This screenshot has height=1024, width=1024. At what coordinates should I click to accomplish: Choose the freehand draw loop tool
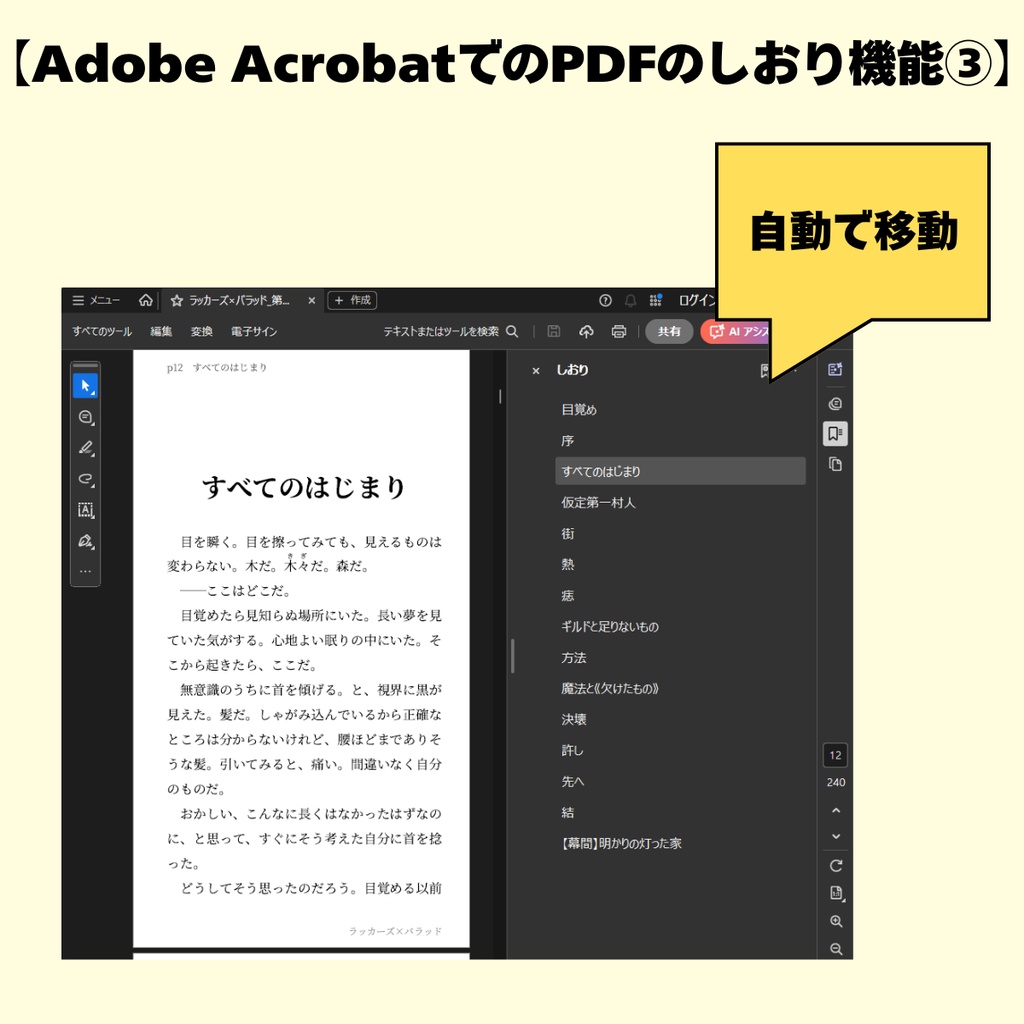point(86,479)
